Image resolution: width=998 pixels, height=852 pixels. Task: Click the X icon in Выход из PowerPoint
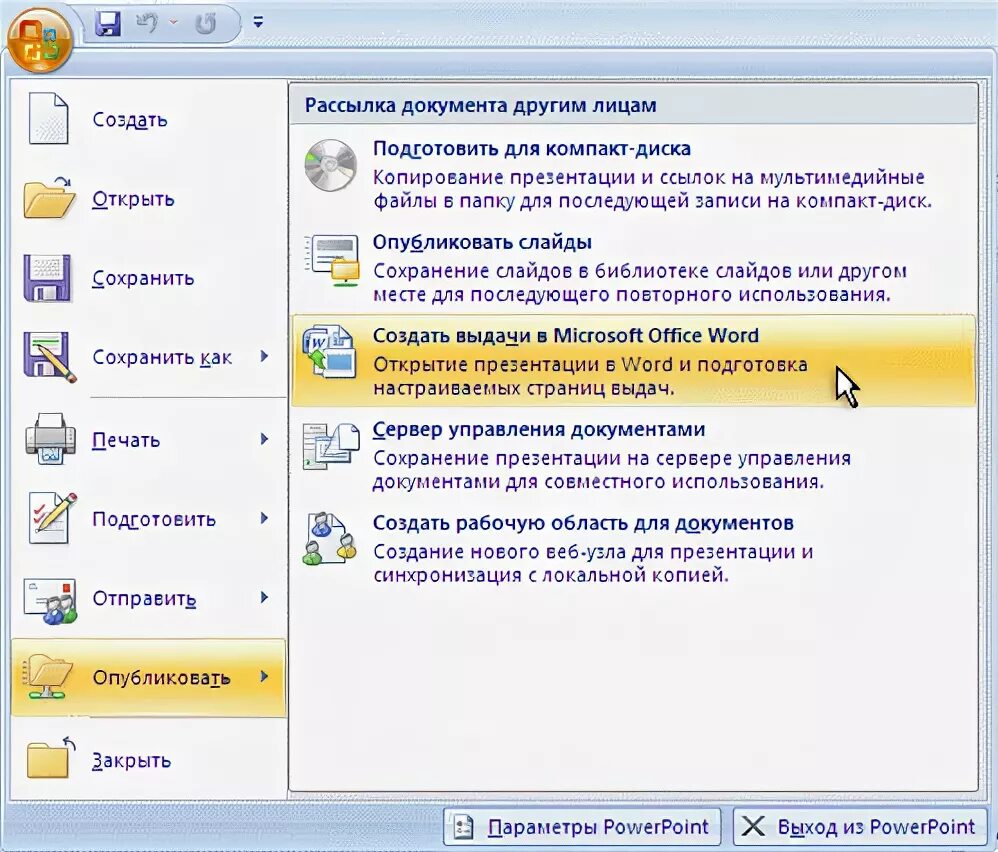(x=753, y=827)
